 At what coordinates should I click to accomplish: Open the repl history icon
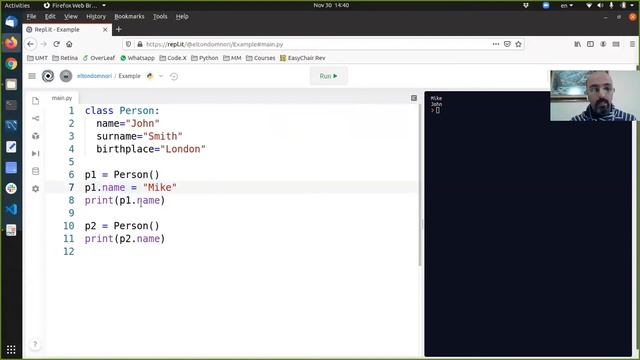pos(174,76)
